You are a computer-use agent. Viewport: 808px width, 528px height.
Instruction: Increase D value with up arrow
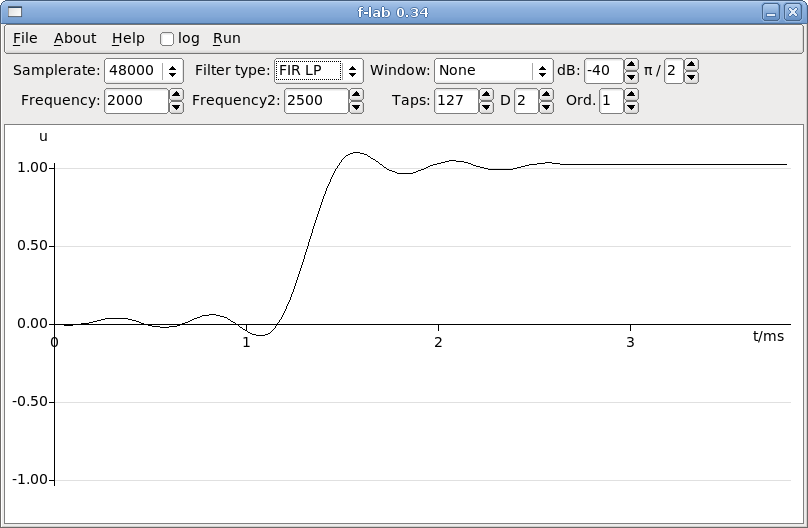pyautogui.click(x=546, y=95)
